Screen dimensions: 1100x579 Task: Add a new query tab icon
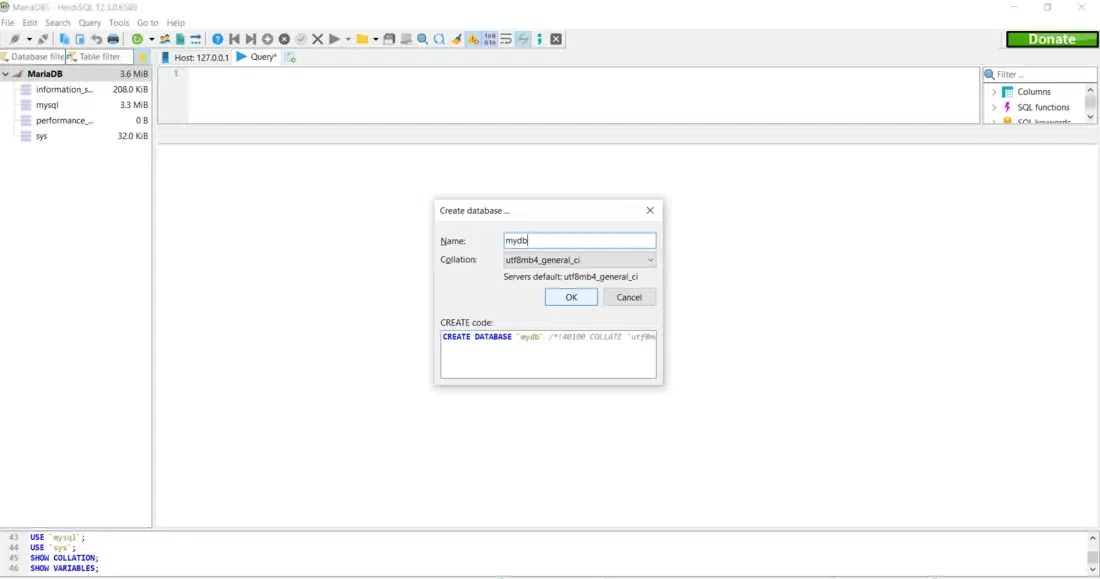(x=290, y=57)
